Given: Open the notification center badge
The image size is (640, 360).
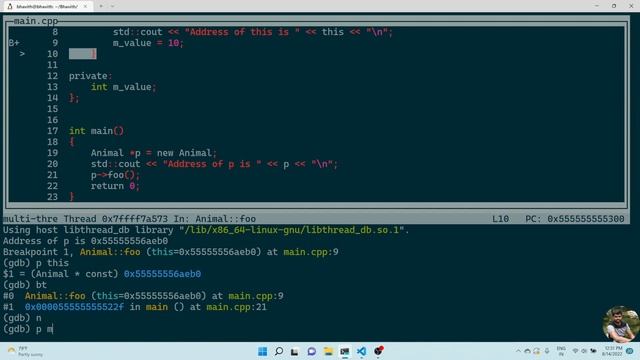Looking at the screenshot, I should (x=629, y=351).
